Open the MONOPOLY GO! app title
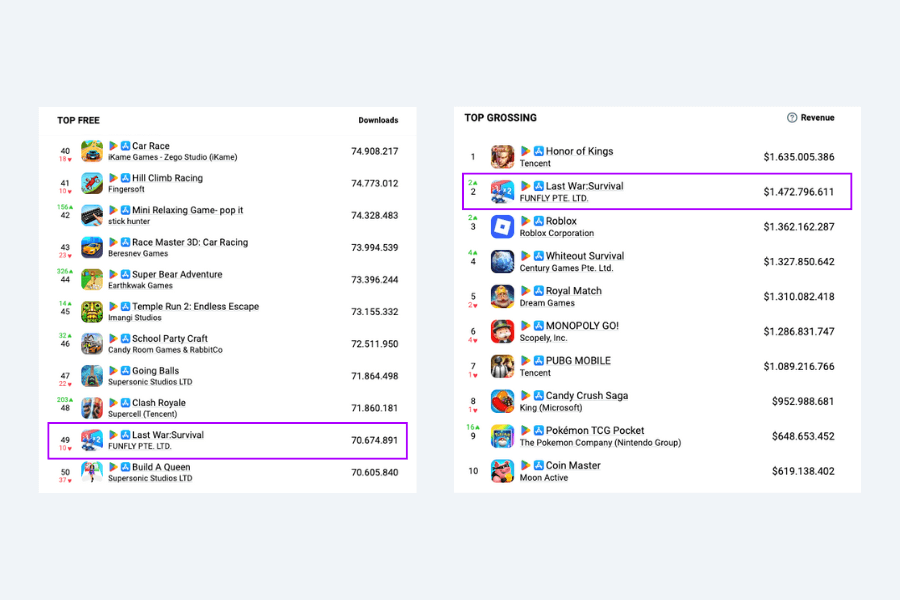The height and width of the screenshot is (600, 900). point(582,326)
